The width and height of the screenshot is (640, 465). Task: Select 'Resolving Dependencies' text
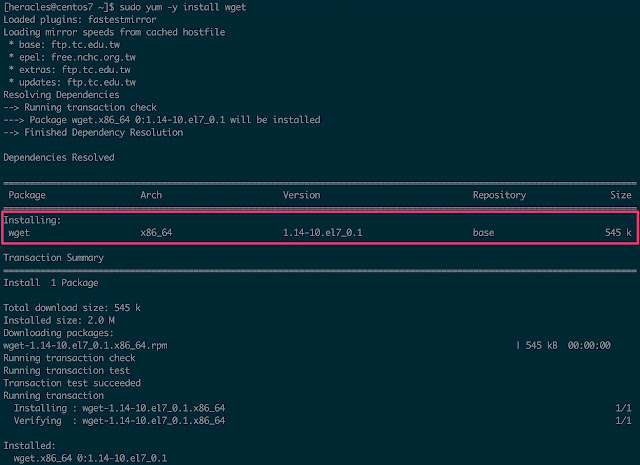coord(62,95)
